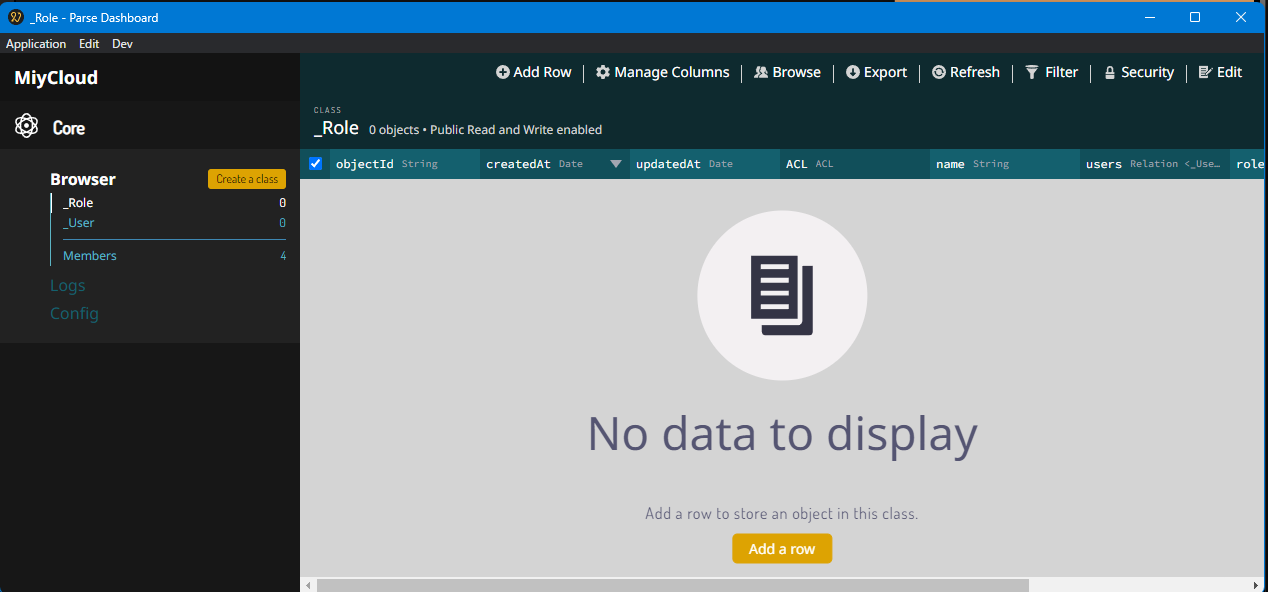
Task: Click the Manage Columns gear icon
Action: 603,72
